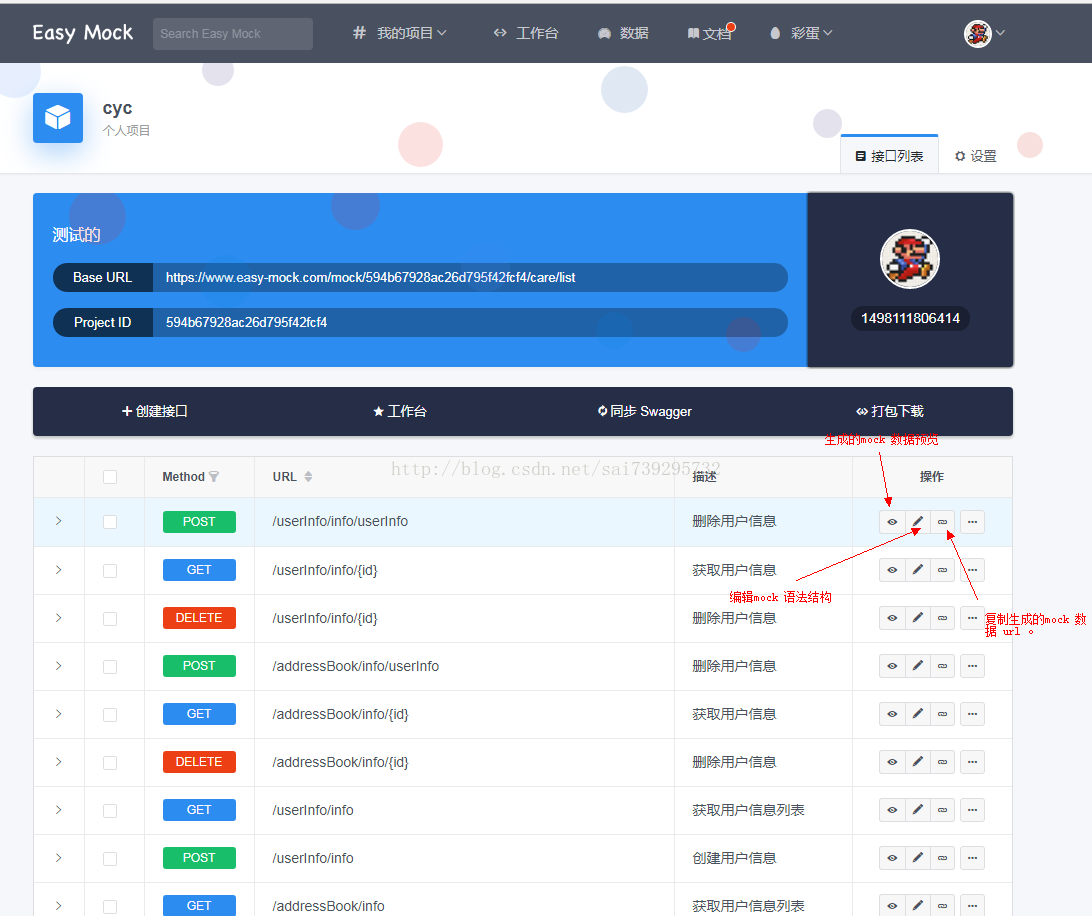
Task: Edit the GET /userInfo/info/{id} interface
Action: click(x=917, y=570)
